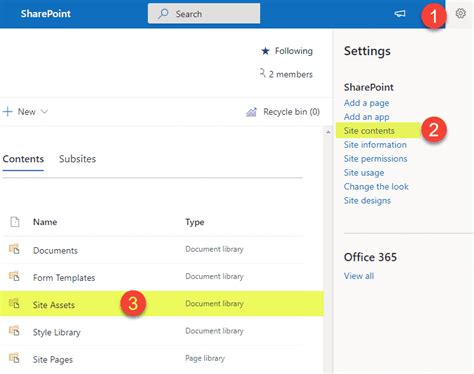This screenshot has height=374, width=474.
Task: Open the Documents library
Action: 55,251
